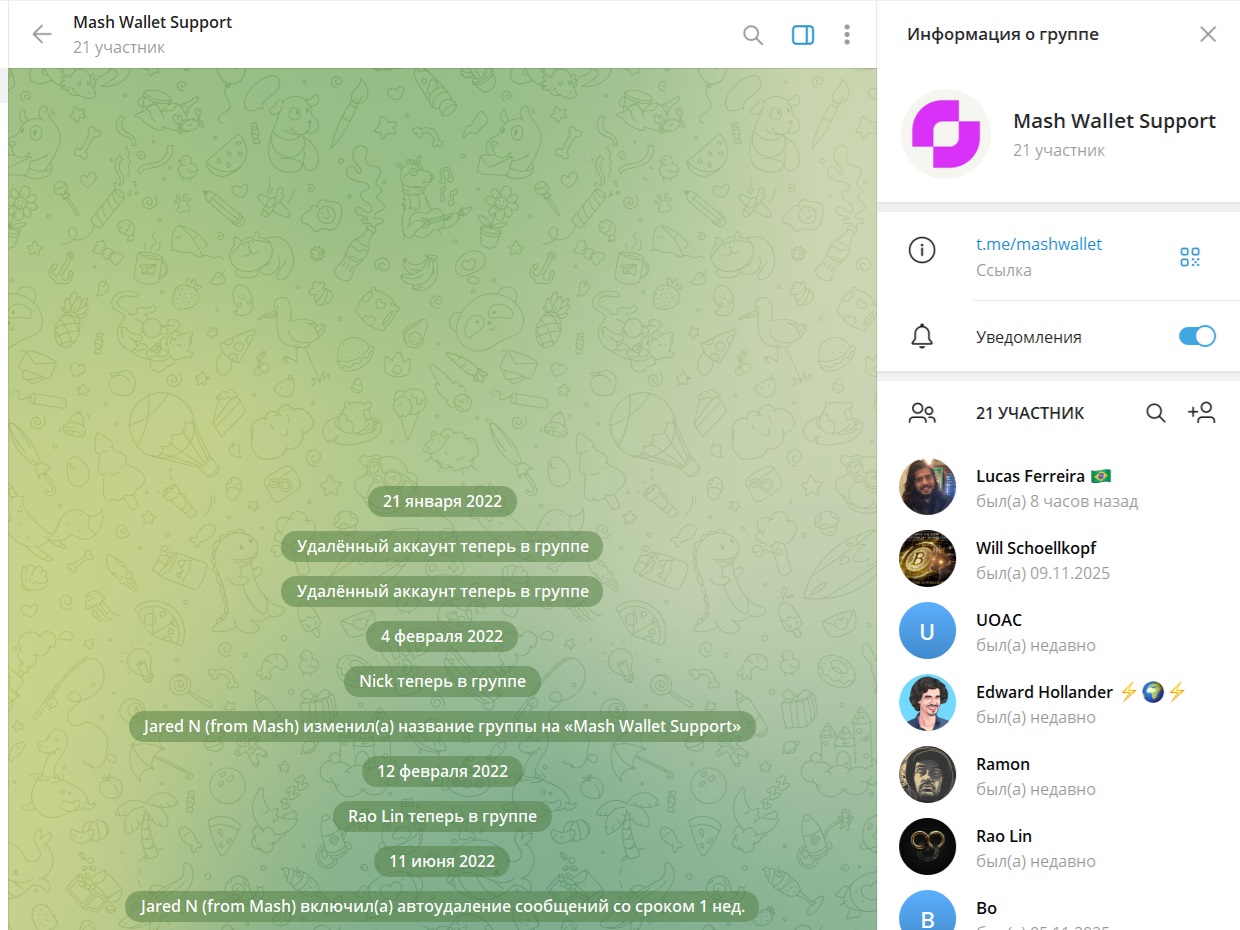Click the bell notifications icon
Screen dimensions: 1240x930
pos(922,337)
